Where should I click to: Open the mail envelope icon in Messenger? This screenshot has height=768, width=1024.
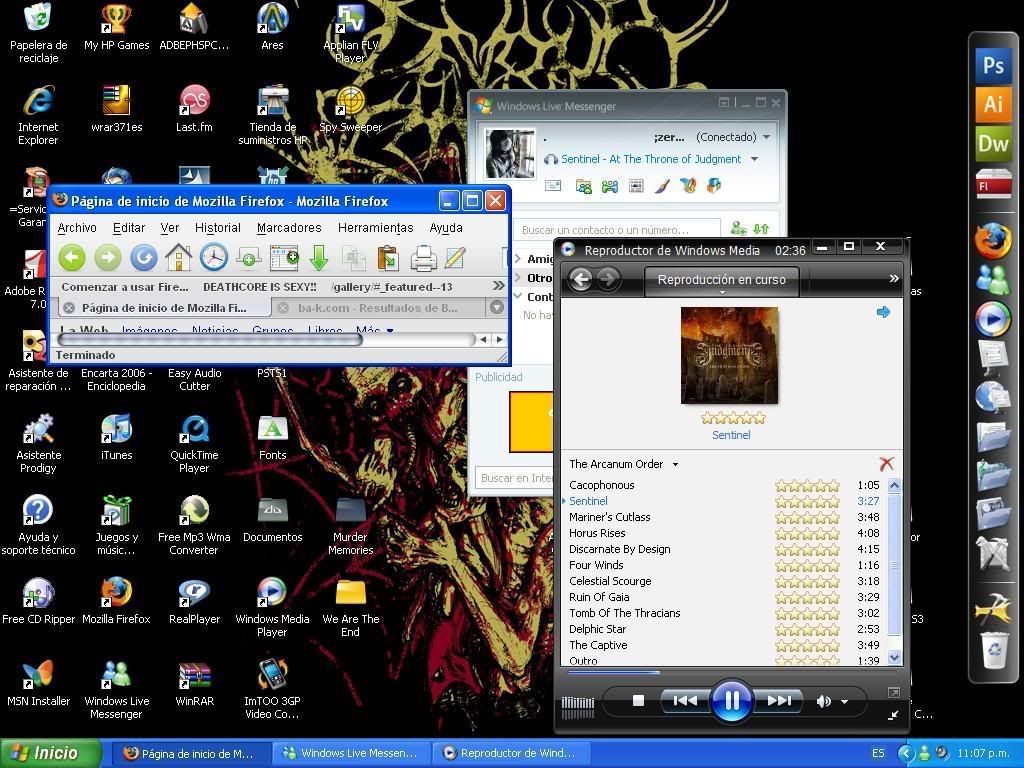[x=553, y=186]
